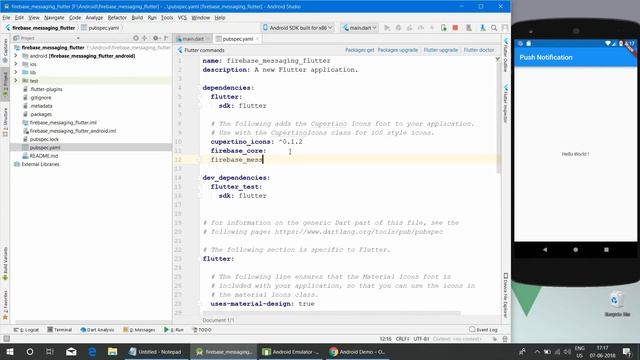Open main.dart run configuration dropdown
The width and height of the screenshot is (640, 360).
point(360,28)
